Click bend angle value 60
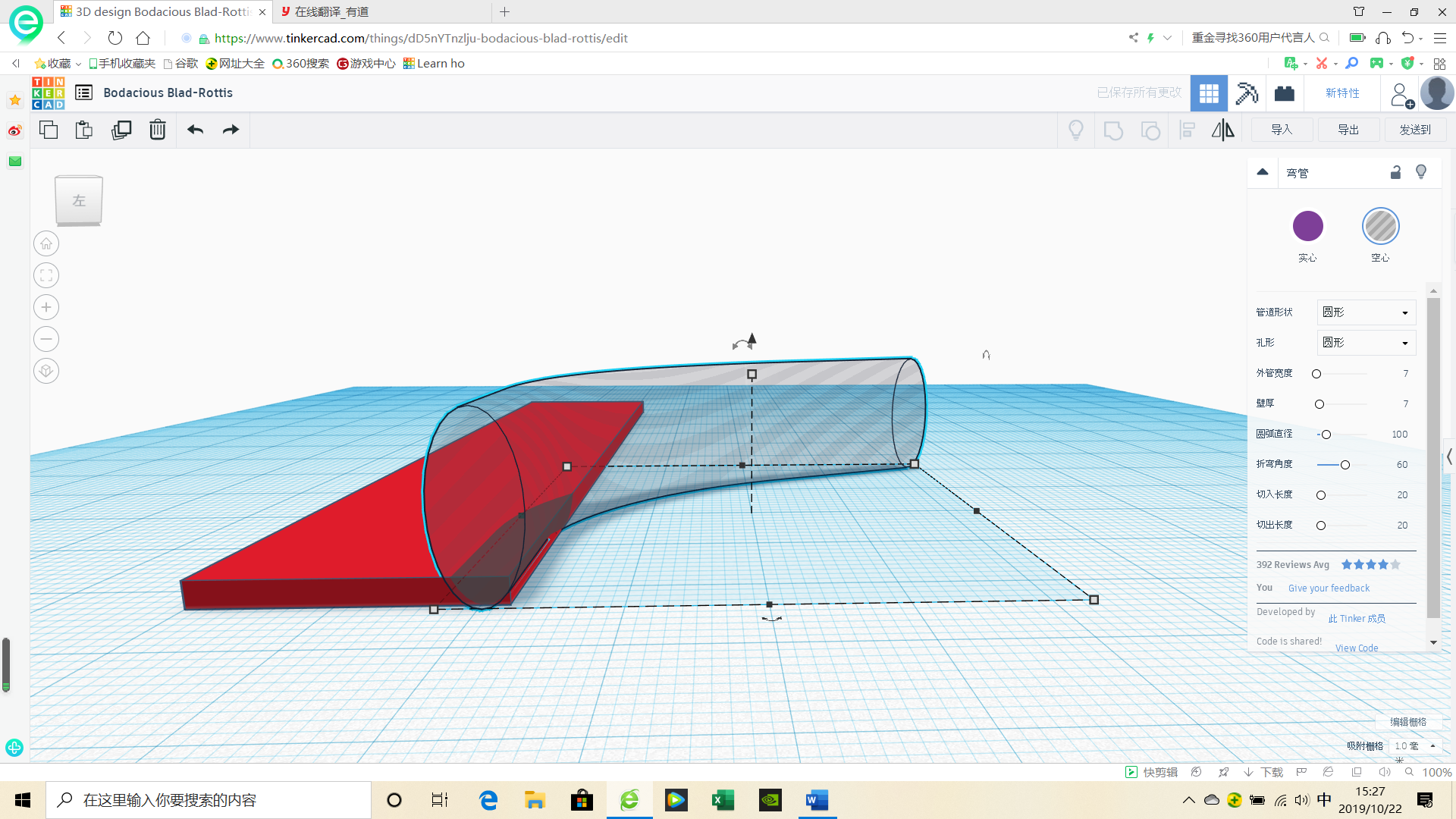Image resolution: width=1456 pixels, height=819 pixels. tap(1401, 465)
